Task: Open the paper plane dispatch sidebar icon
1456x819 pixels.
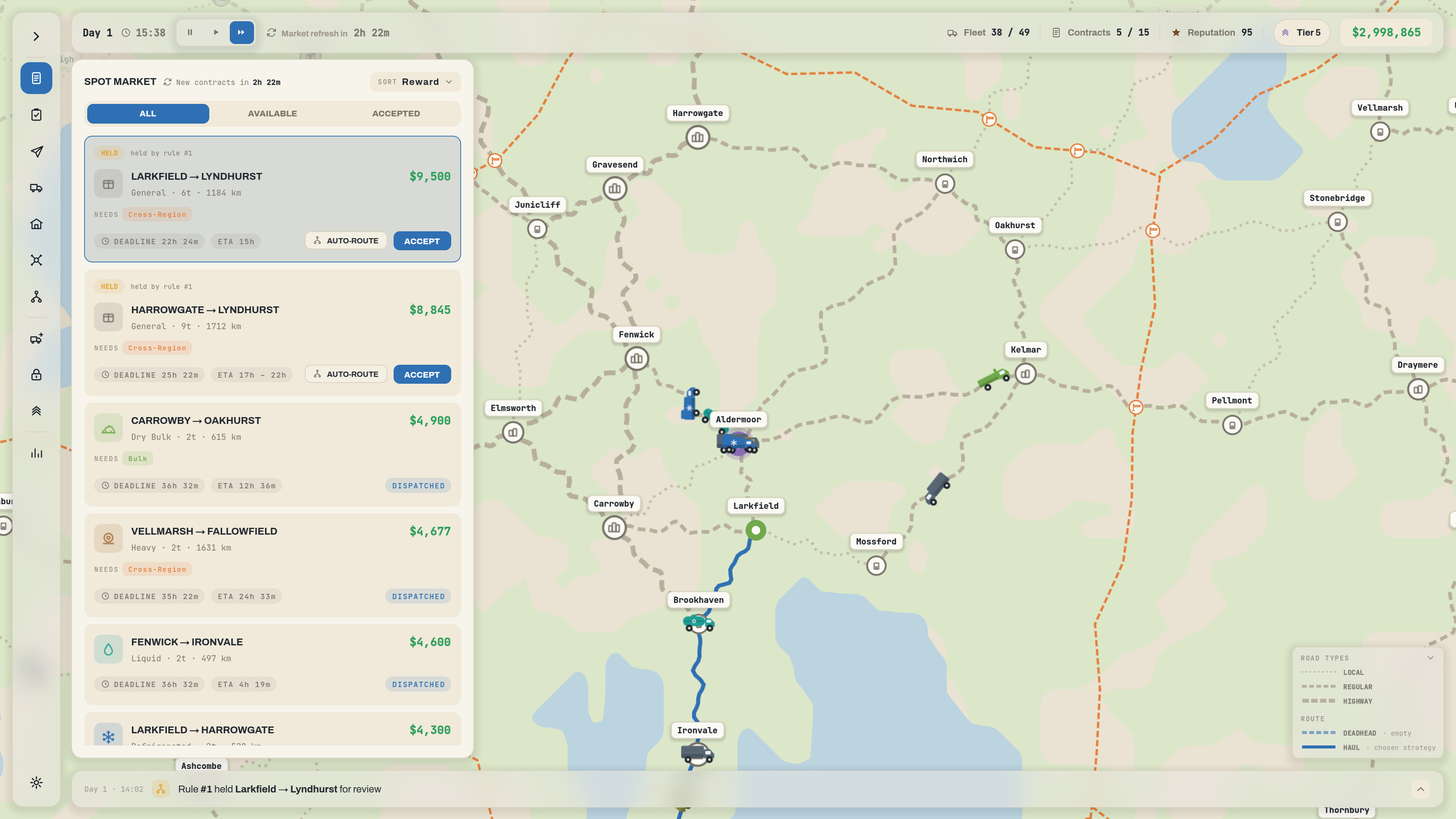Action: (36, 152)
